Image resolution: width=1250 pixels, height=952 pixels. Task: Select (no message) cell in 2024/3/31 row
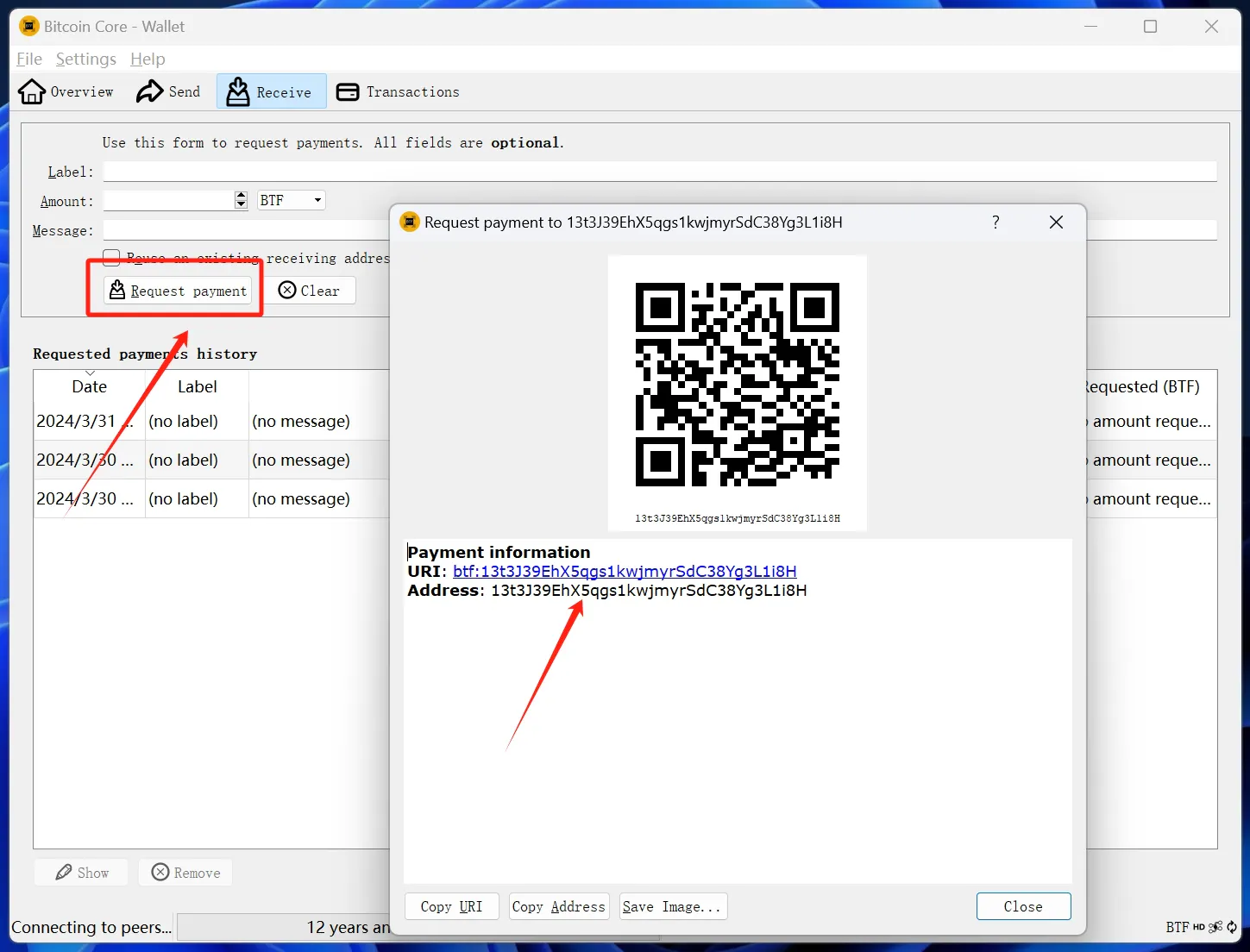point(301,421)
